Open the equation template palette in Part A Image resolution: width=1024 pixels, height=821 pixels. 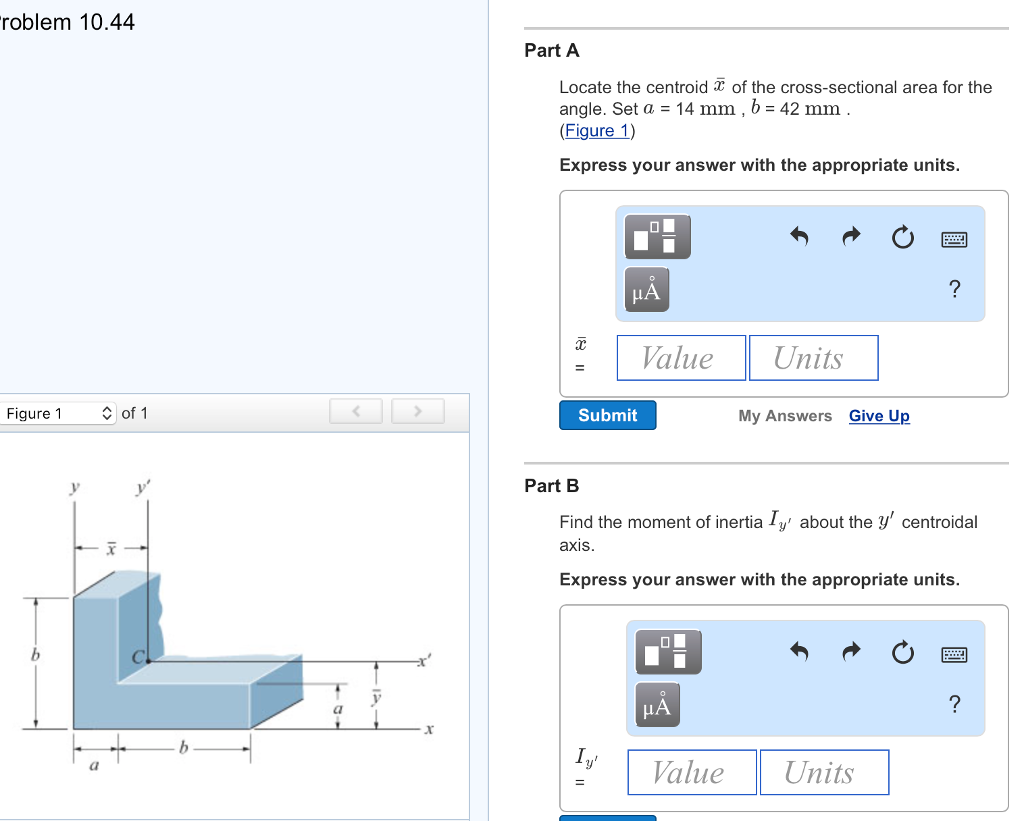click(657, 236)
